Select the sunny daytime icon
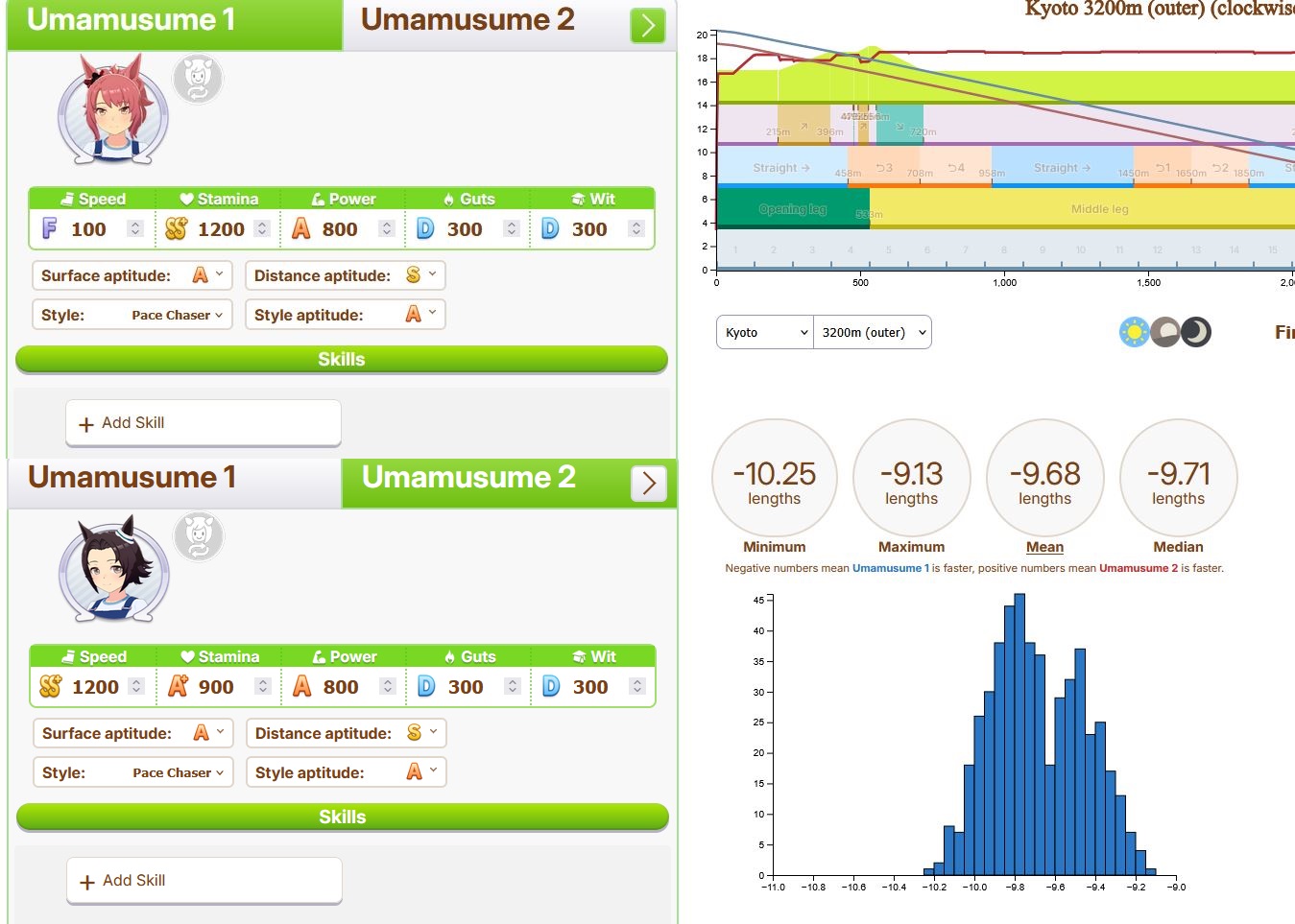 coord(1134,333)
